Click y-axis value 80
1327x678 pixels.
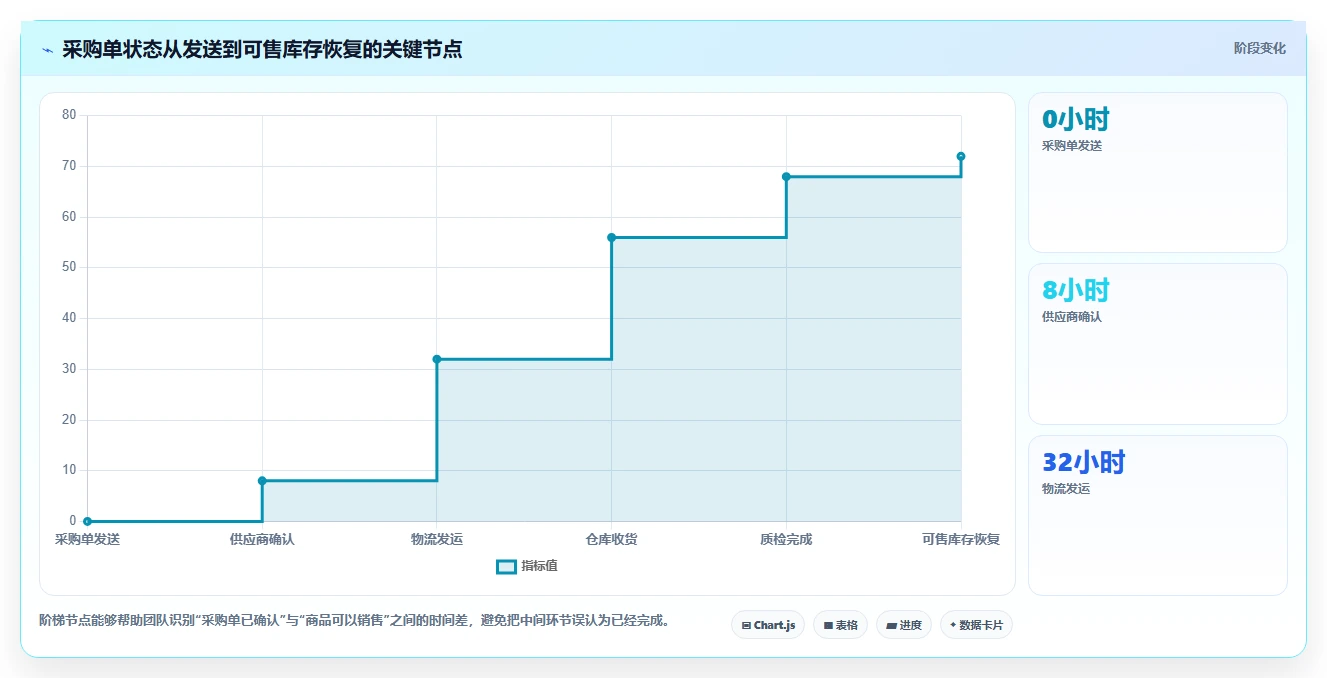pyautogui.click(x=69, y=115)
